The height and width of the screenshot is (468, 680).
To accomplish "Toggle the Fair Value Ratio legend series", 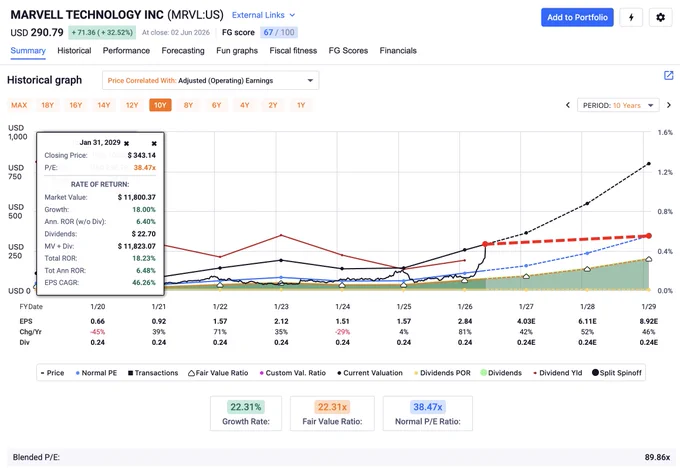I will (x=218, y=373).
